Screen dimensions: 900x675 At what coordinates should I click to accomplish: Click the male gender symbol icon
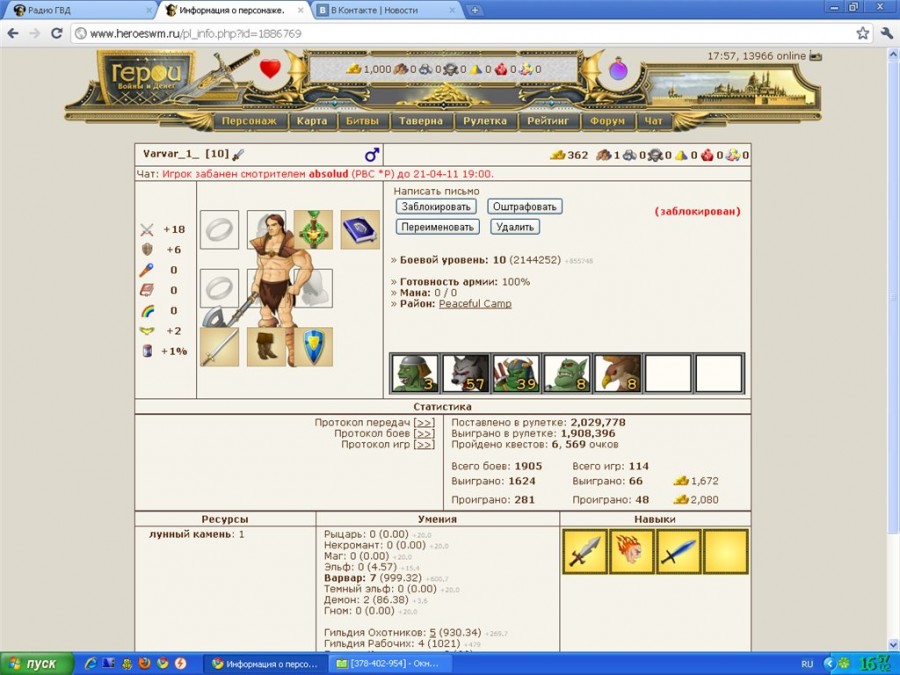click(372, 154)
